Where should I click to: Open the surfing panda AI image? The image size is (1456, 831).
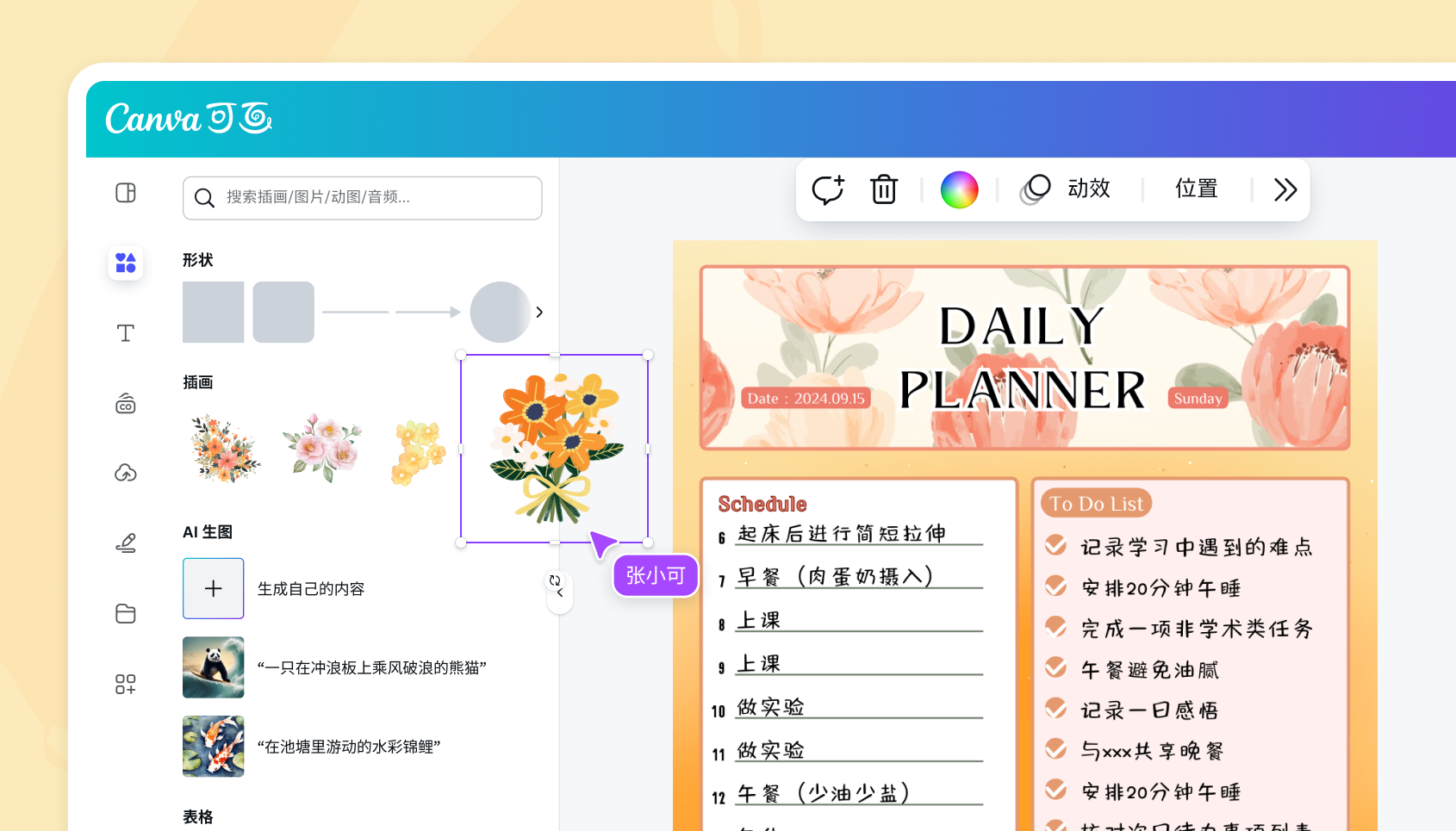(213, 667)
